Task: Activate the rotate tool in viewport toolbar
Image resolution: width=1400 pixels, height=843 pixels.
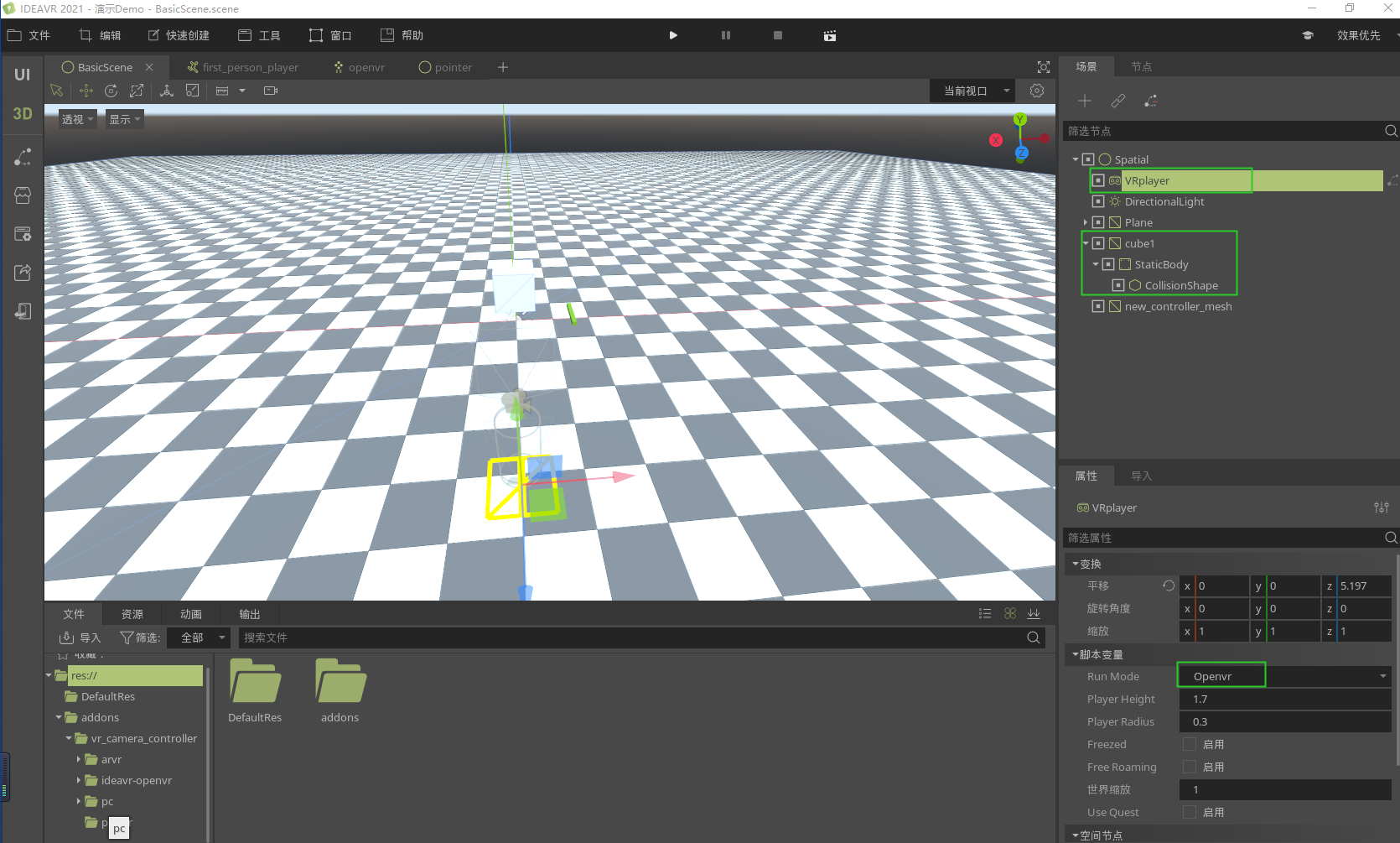Action: click(x=111, y=91)
